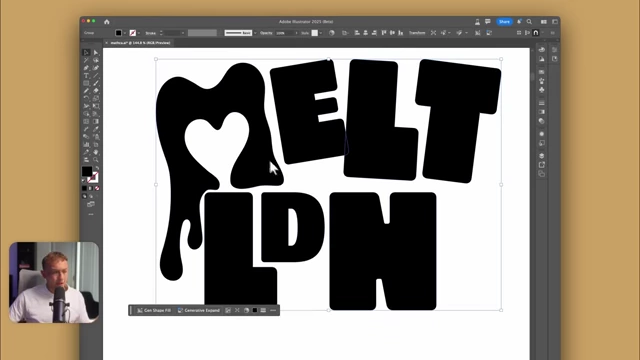Set paint mode to Color
The height and width of the screenshot is (360, 640).
coord(84,188)
